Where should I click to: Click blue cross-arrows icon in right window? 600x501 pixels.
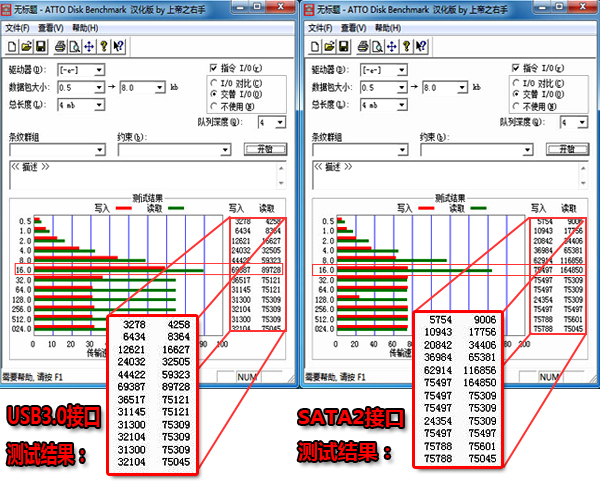point(391,47)
